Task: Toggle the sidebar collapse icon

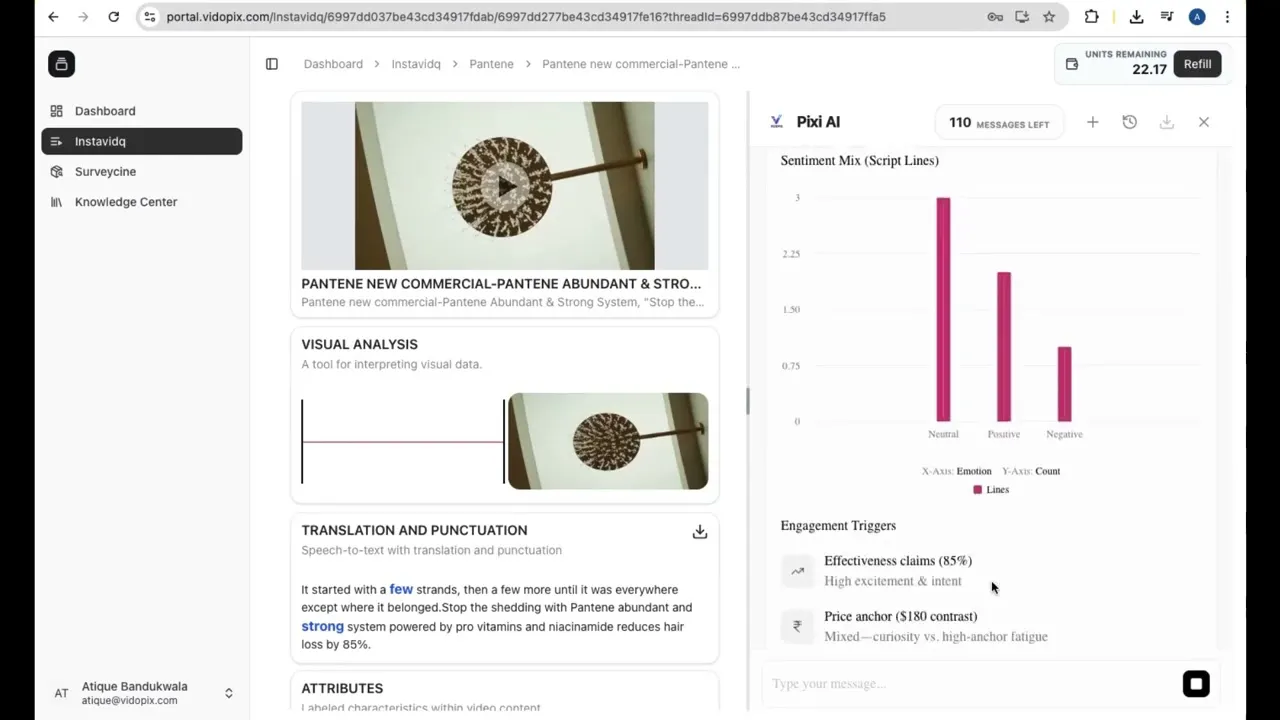Action: [x=272, y=64]
